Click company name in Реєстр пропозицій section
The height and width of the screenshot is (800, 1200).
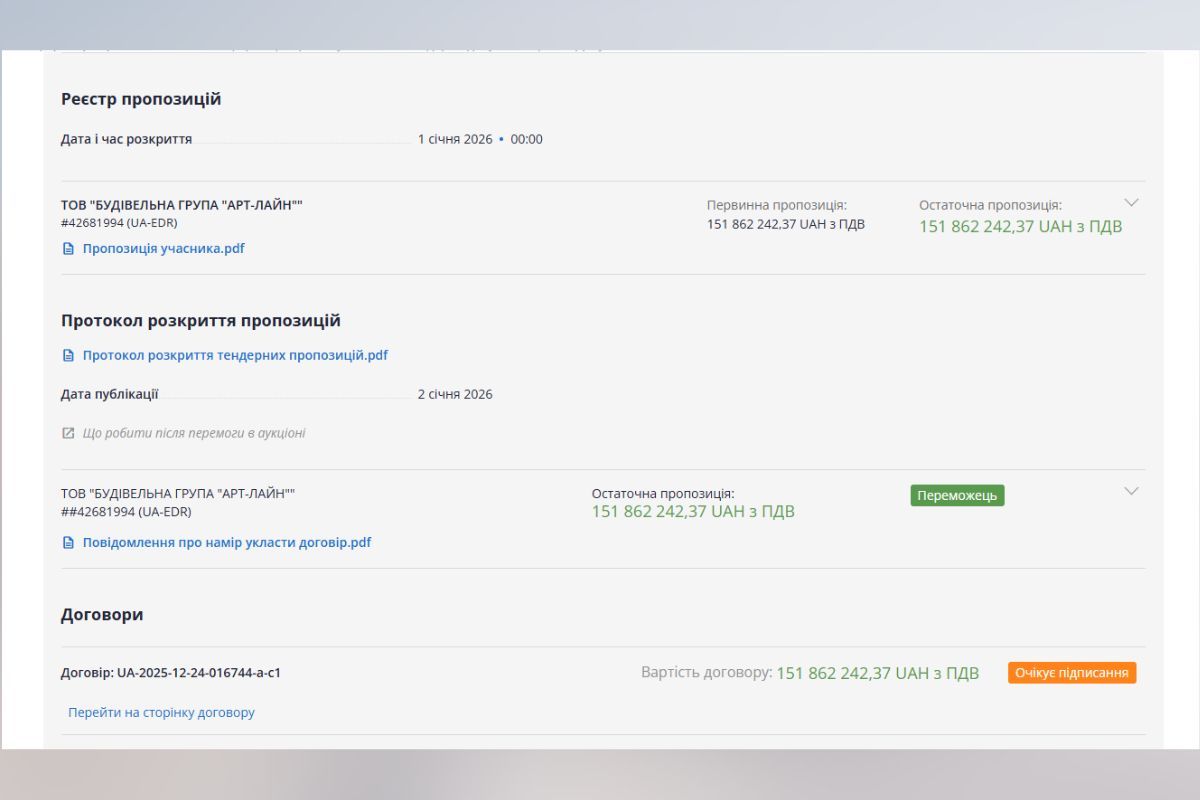tap(181, 205)
